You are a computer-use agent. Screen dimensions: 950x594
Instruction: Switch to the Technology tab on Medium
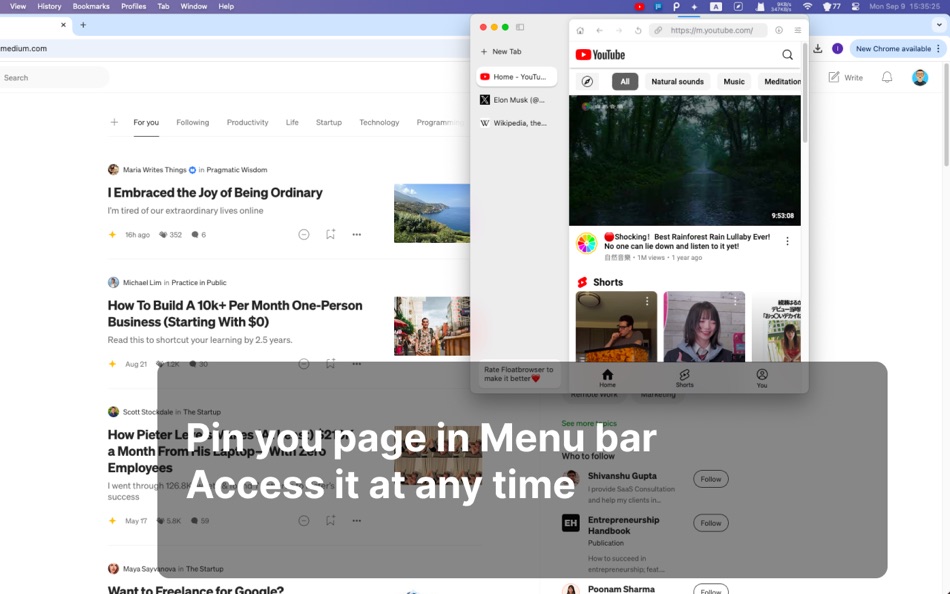point(379,122)
